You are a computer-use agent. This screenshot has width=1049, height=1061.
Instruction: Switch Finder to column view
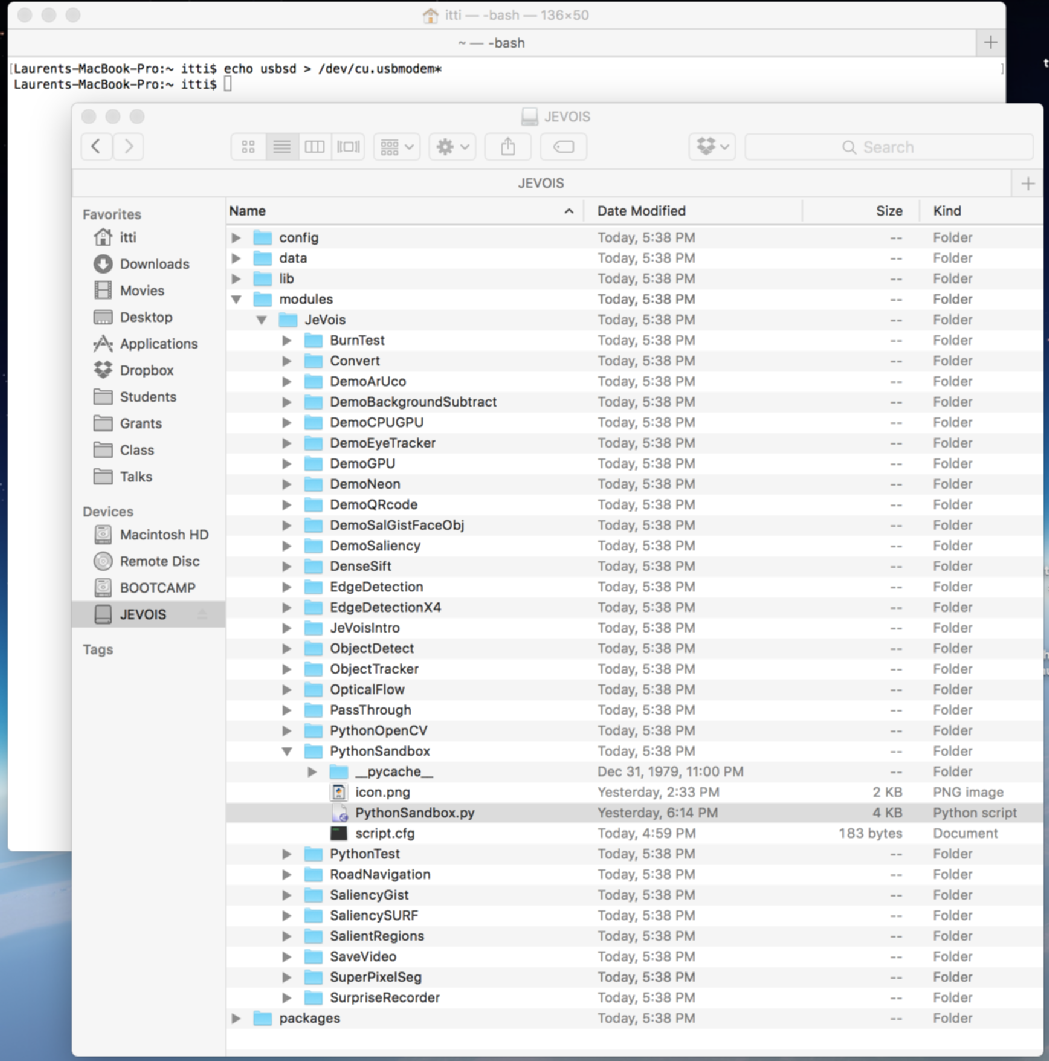click(x=315, y=147)
